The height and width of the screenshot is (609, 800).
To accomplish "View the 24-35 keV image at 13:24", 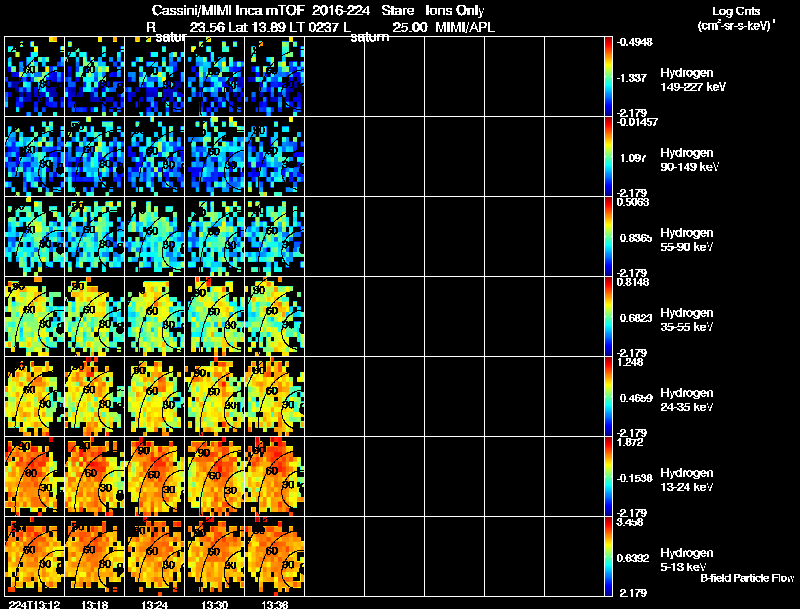I will 155,397.
